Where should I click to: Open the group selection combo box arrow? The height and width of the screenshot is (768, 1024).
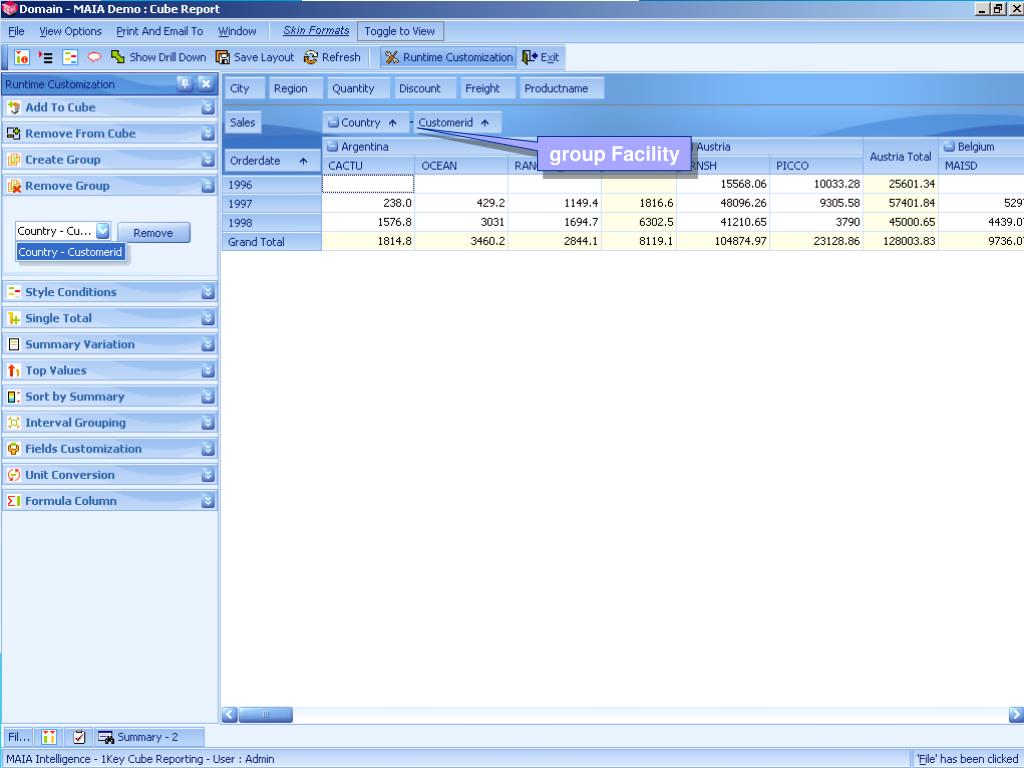(103, 231)
